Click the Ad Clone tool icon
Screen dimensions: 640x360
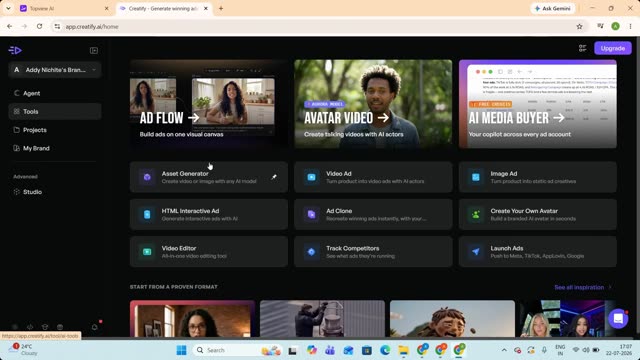click(x=311, y=214)
